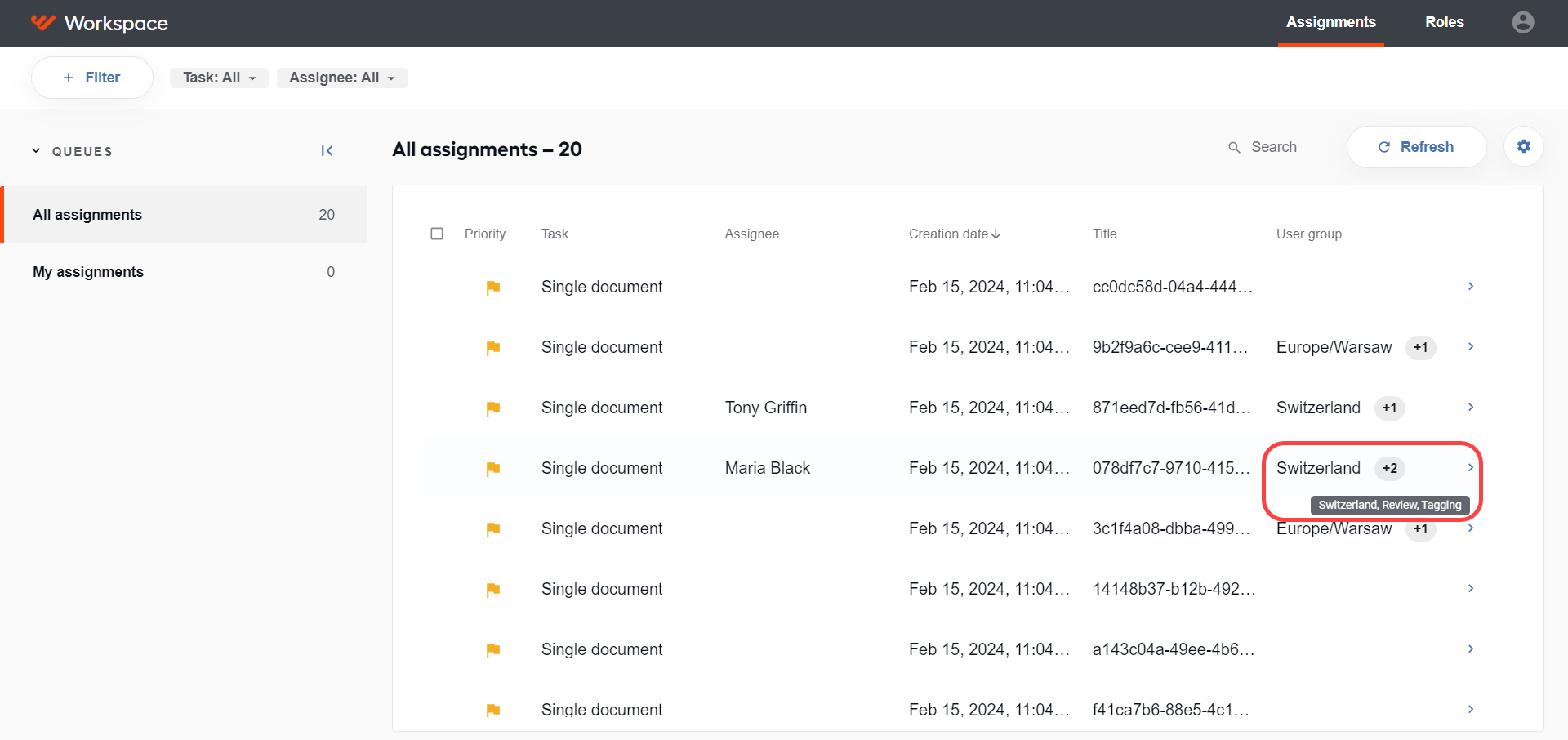1568x740 pixels.
Task: Click priority flag of 14148b37 row
Action: click(x=493, y=590)
